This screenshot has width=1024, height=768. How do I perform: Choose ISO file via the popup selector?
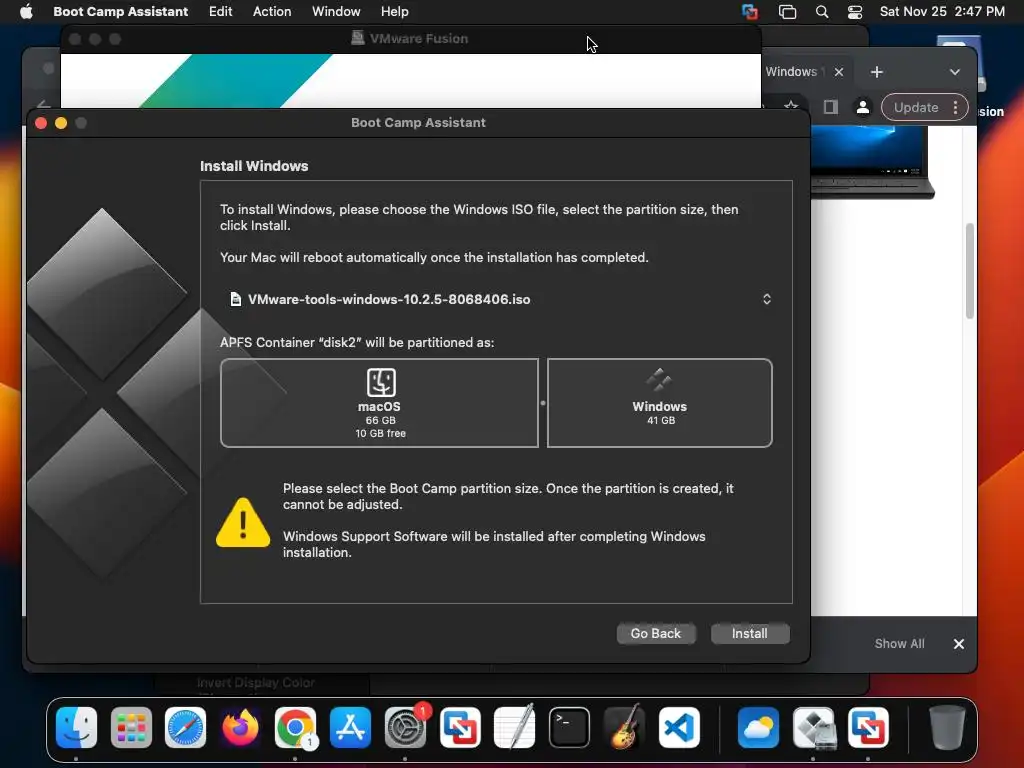tap(767, 299)
